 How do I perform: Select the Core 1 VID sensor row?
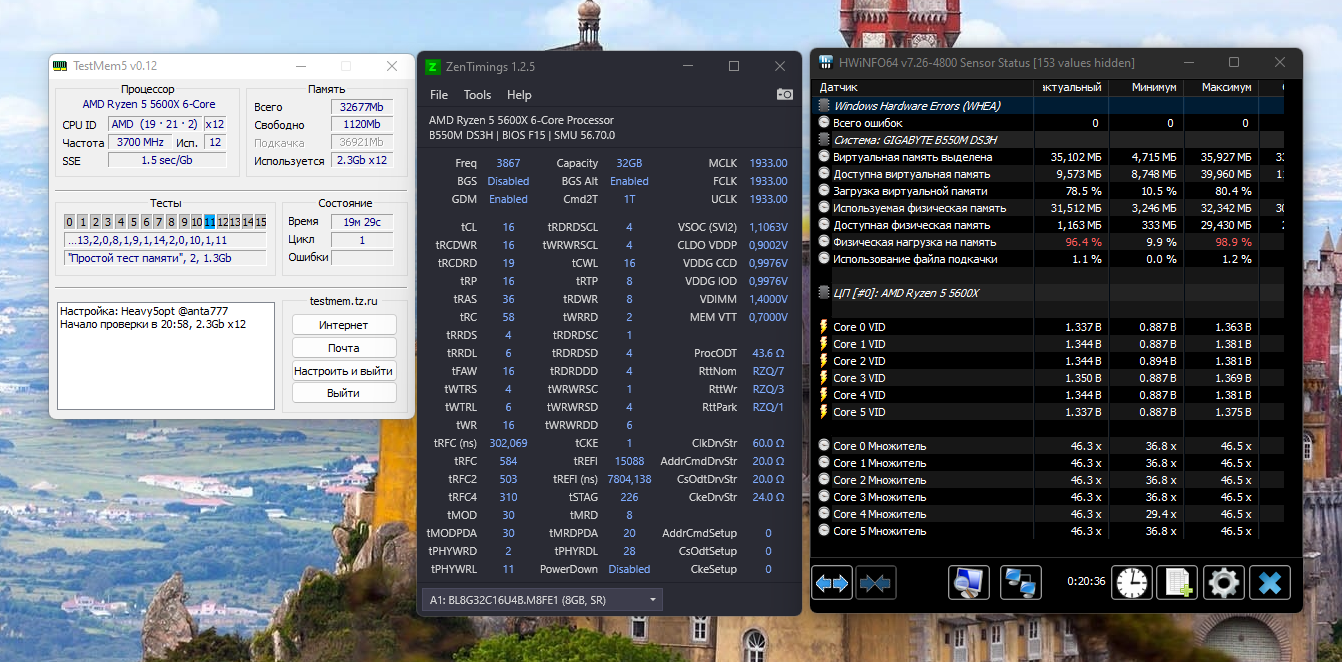[1050, 344]
